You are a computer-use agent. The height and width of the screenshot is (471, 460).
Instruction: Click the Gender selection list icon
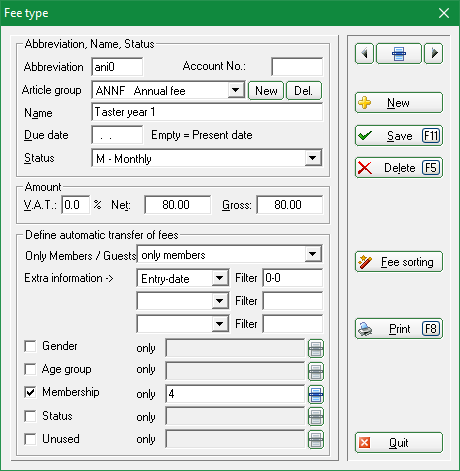[316, 349]
